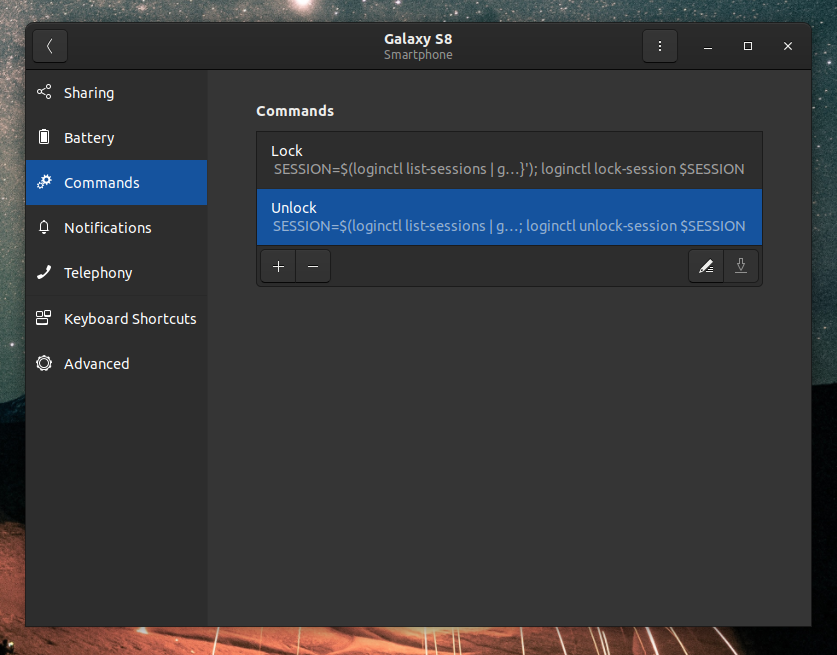
Task: Minimize the Galaxy S8 settings window
Action: [x=708, y=46]
